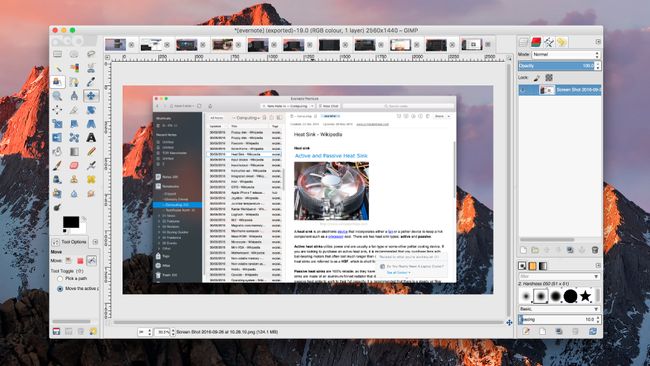
Task: Open the Tool Options tab
Action: [70, 242]
